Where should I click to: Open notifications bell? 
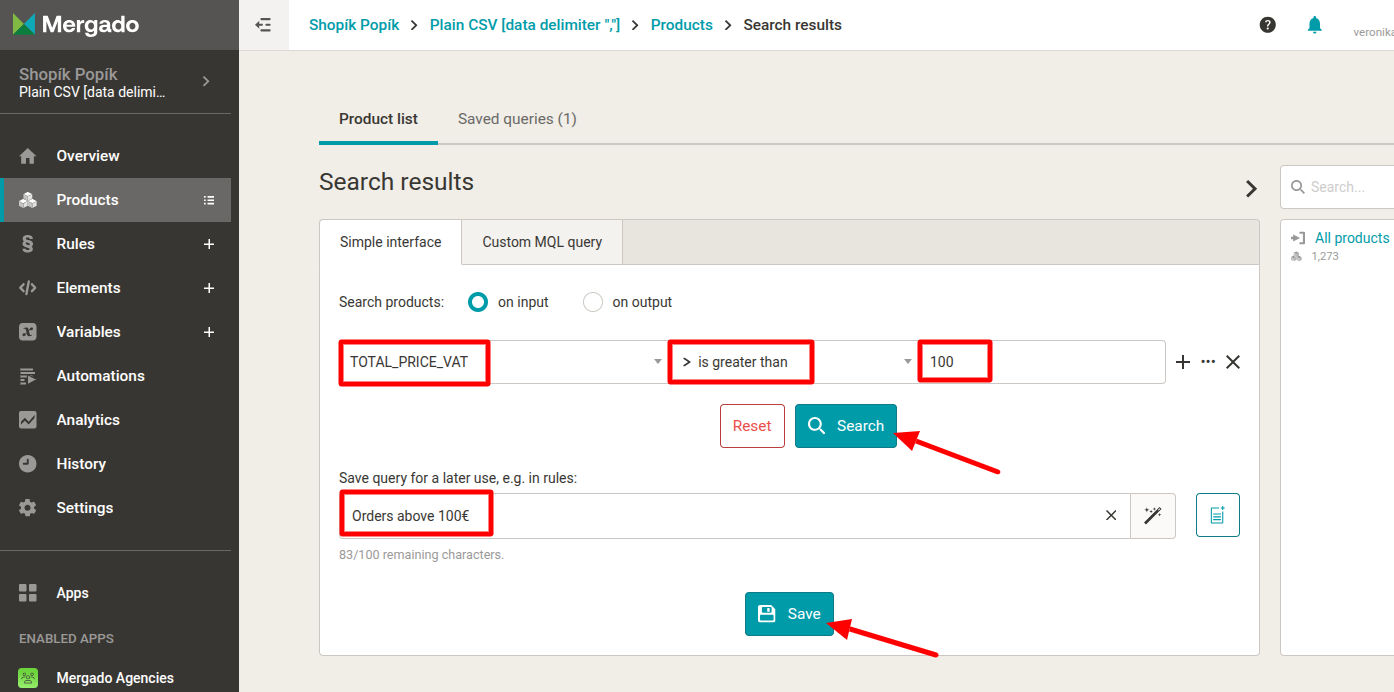pos(1315,25)
